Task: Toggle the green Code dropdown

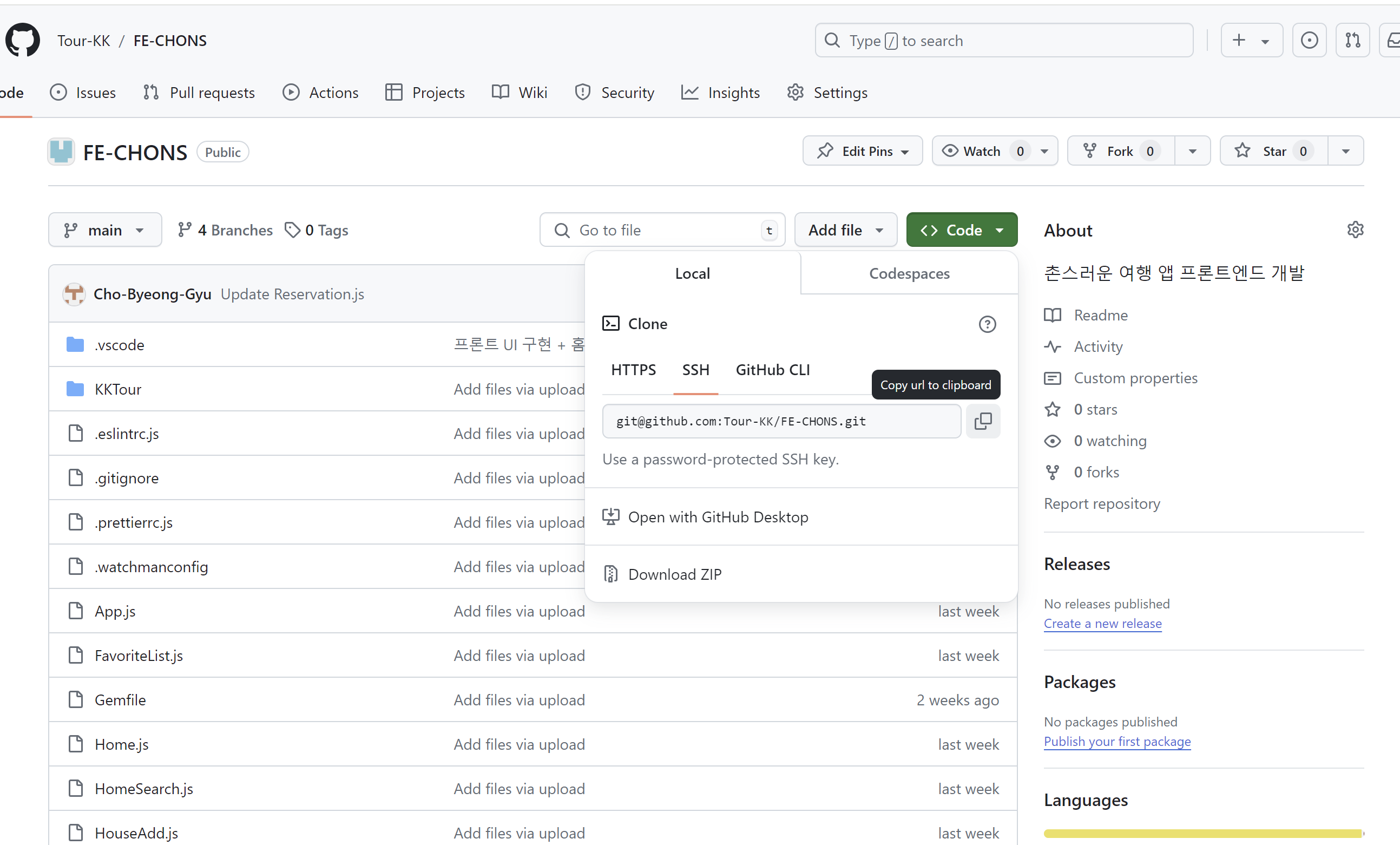Action: [x=961, y=230]
